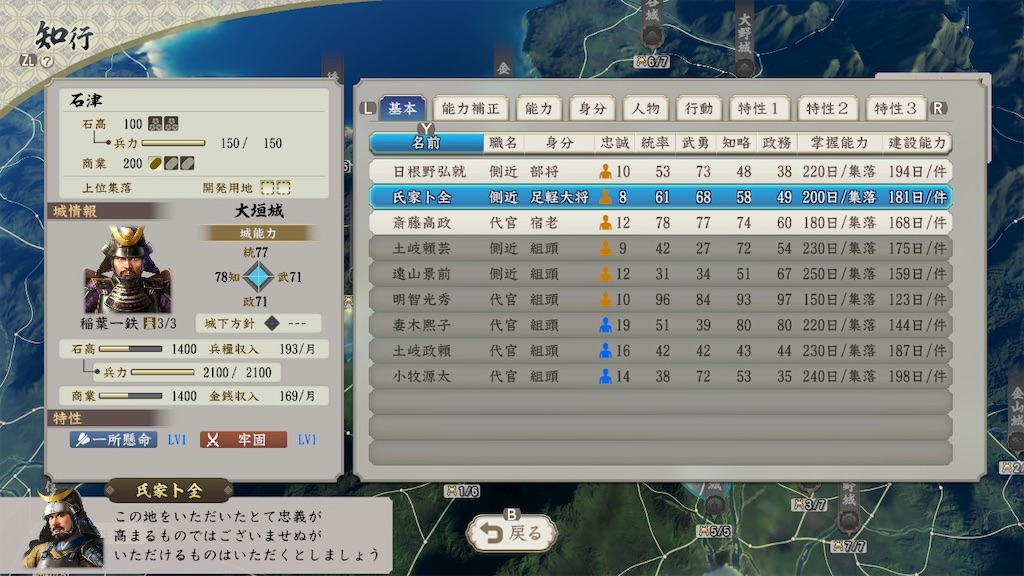Click loyalty icon in 斎藤高政 row
This screenshot has height=576, width=1024.
pyautogui.click(x=605, y=223)
